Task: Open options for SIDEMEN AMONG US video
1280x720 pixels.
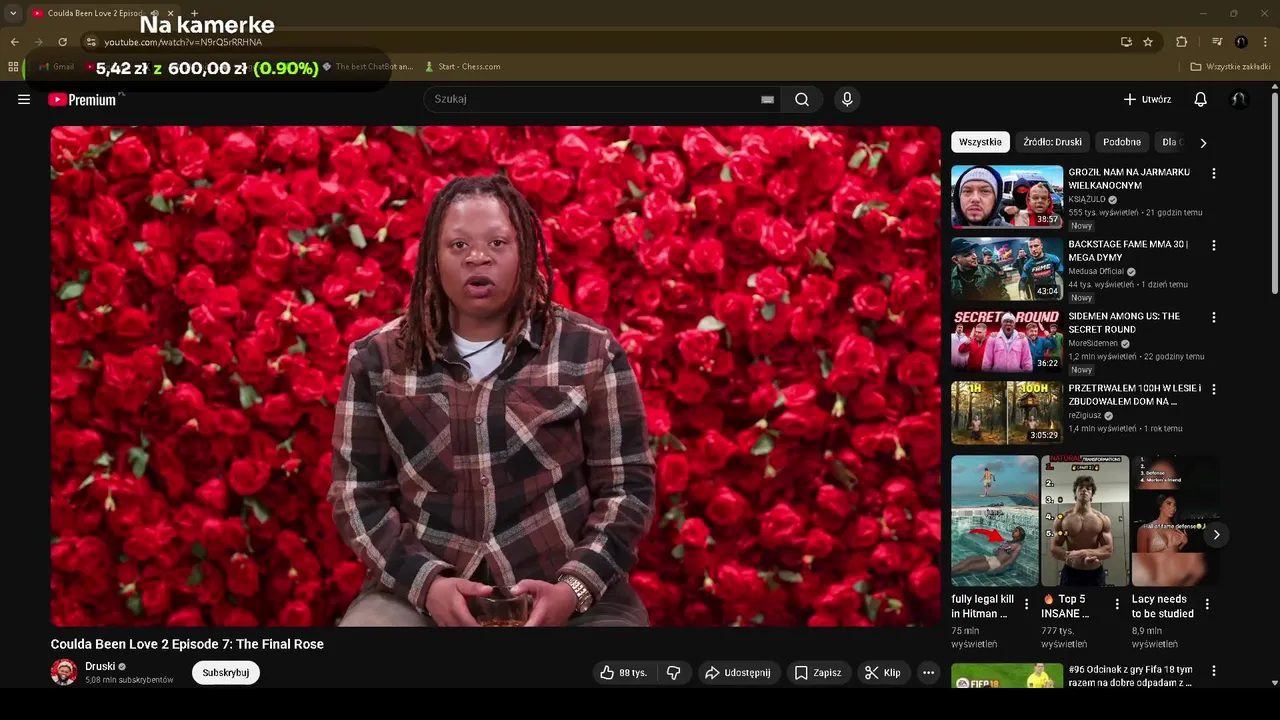Action: point(1214,317)
